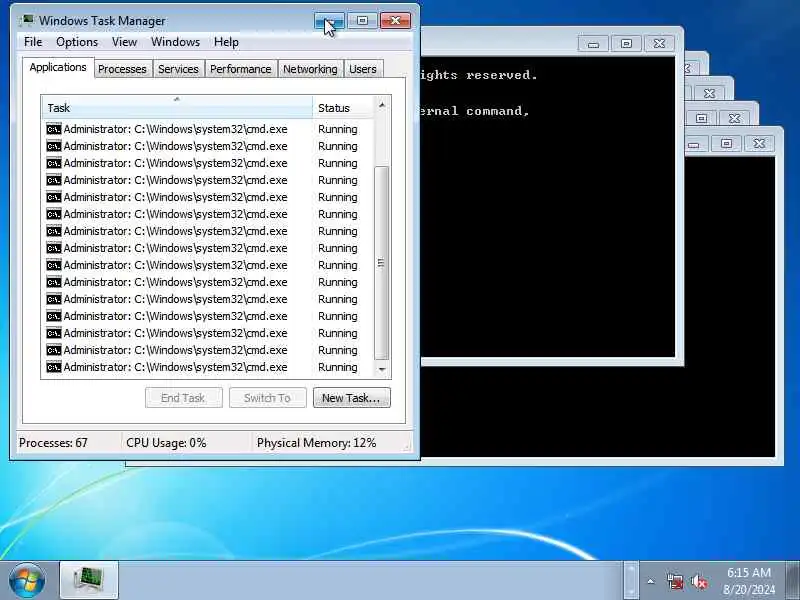This screenshot has width=800, height=600.
Task: Close the Windows Task Manager window
Action: point(395,21)
